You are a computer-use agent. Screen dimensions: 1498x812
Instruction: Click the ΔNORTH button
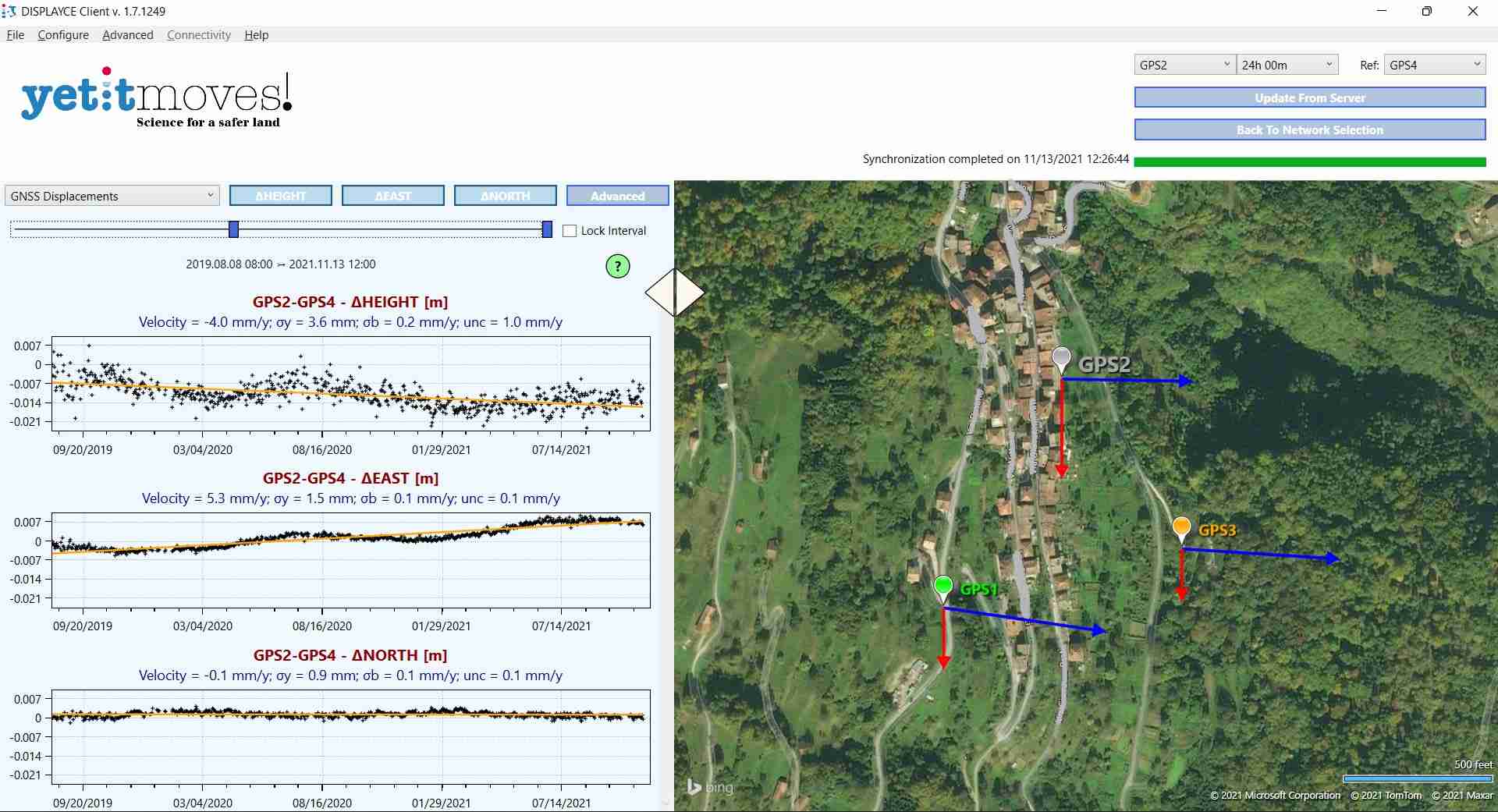pos(506,196)
